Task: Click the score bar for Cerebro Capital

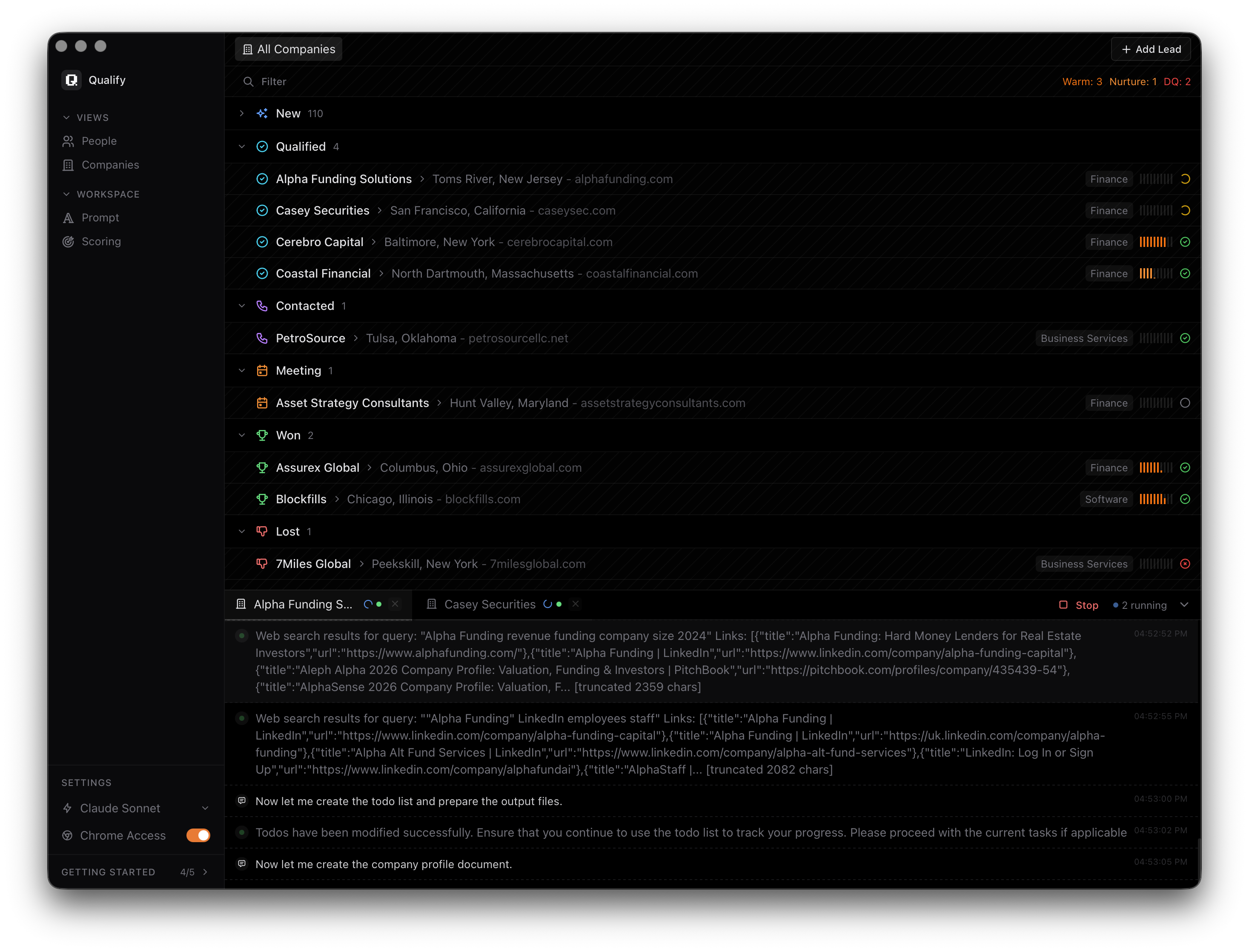Action: pyautogui.click(x=1155, y=242)
